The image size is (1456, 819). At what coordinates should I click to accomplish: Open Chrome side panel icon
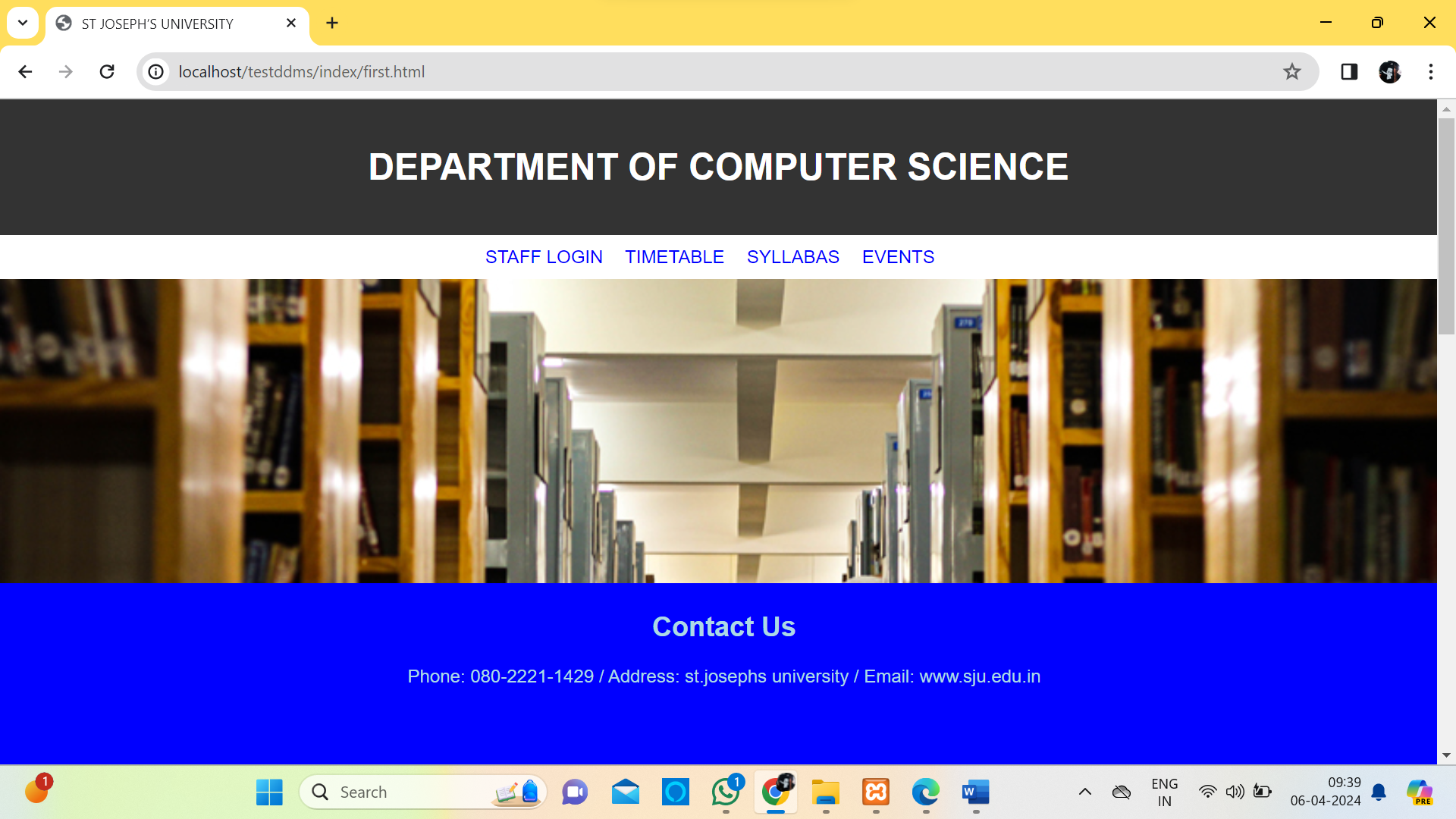1348,71
